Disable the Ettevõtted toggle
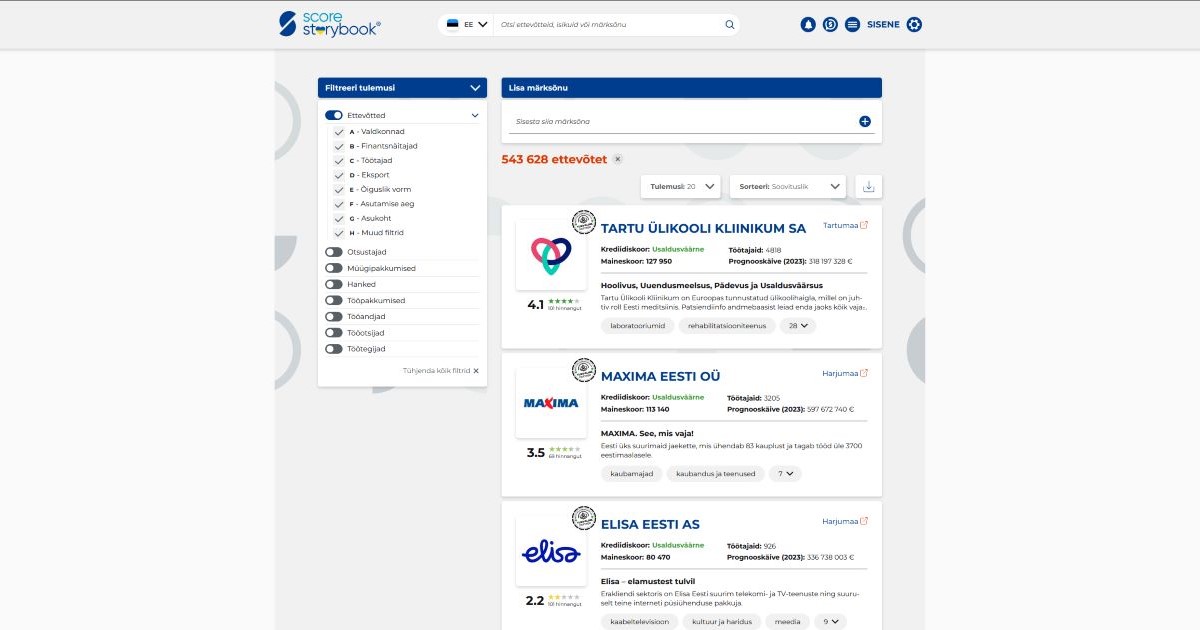 pos(333,115)
